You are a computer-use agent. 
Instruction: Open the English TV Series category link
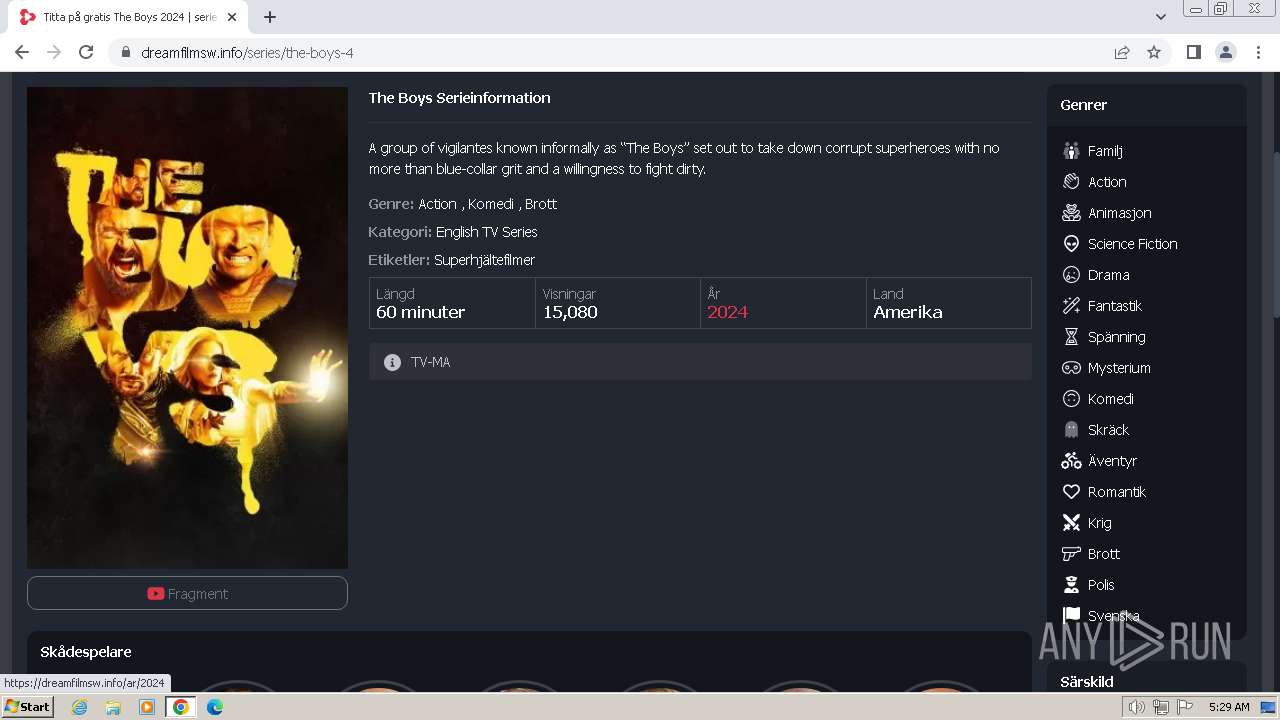(487, 232)
